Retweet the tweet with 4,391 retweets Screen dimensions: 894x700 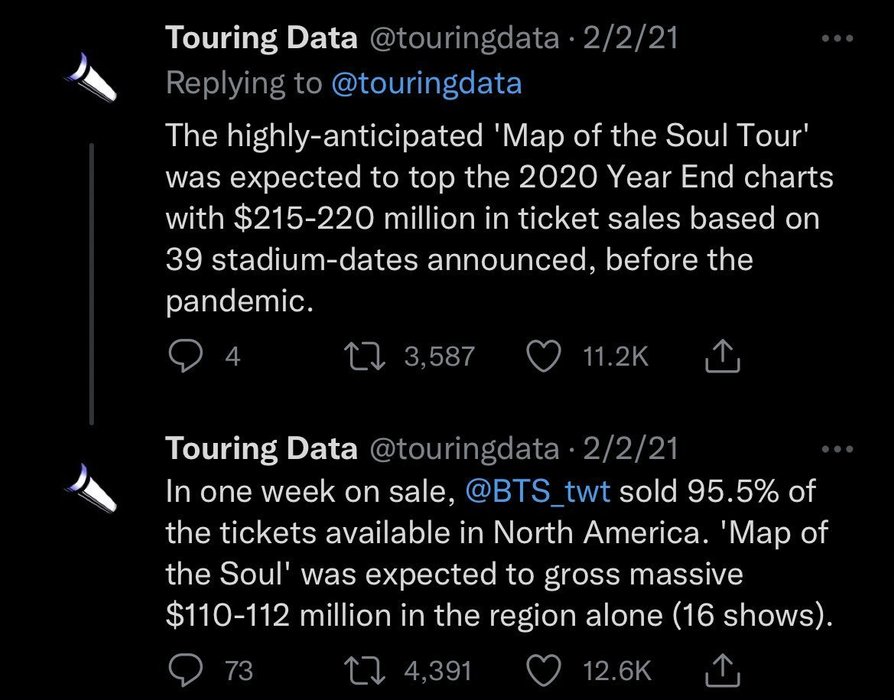[x=365, y=670]
